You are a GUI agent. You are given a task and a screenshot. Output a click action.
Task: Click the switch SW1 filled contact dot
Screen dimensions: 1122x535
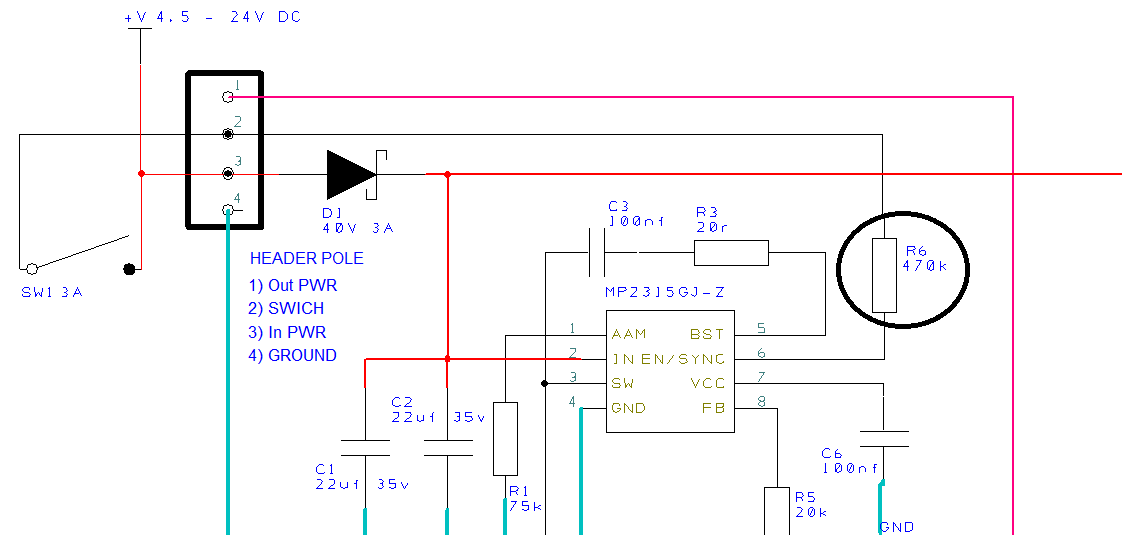pos(130,269)
